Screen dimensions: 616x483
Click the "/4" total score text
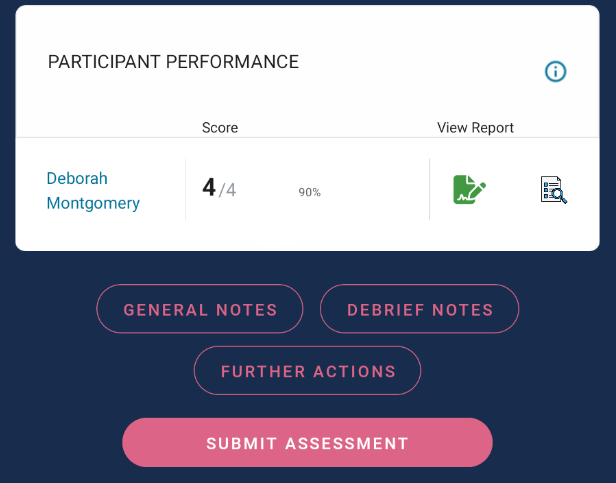[228, 190]
